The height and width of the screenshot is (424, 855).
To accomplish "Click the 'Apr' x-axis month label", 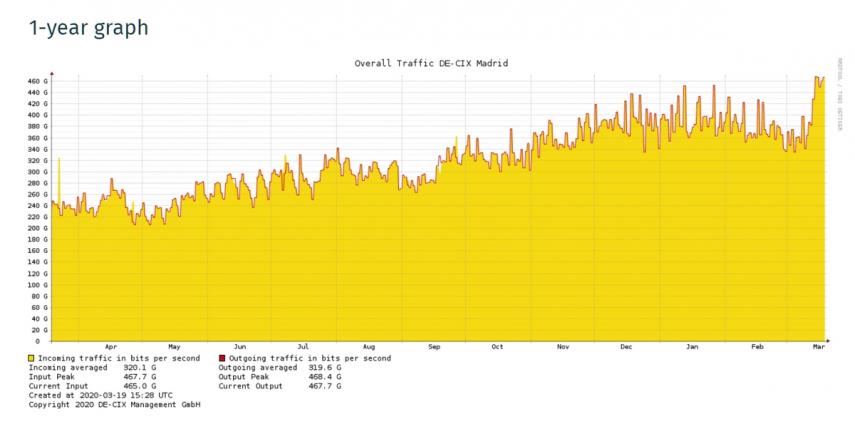I will pos(111,347).
